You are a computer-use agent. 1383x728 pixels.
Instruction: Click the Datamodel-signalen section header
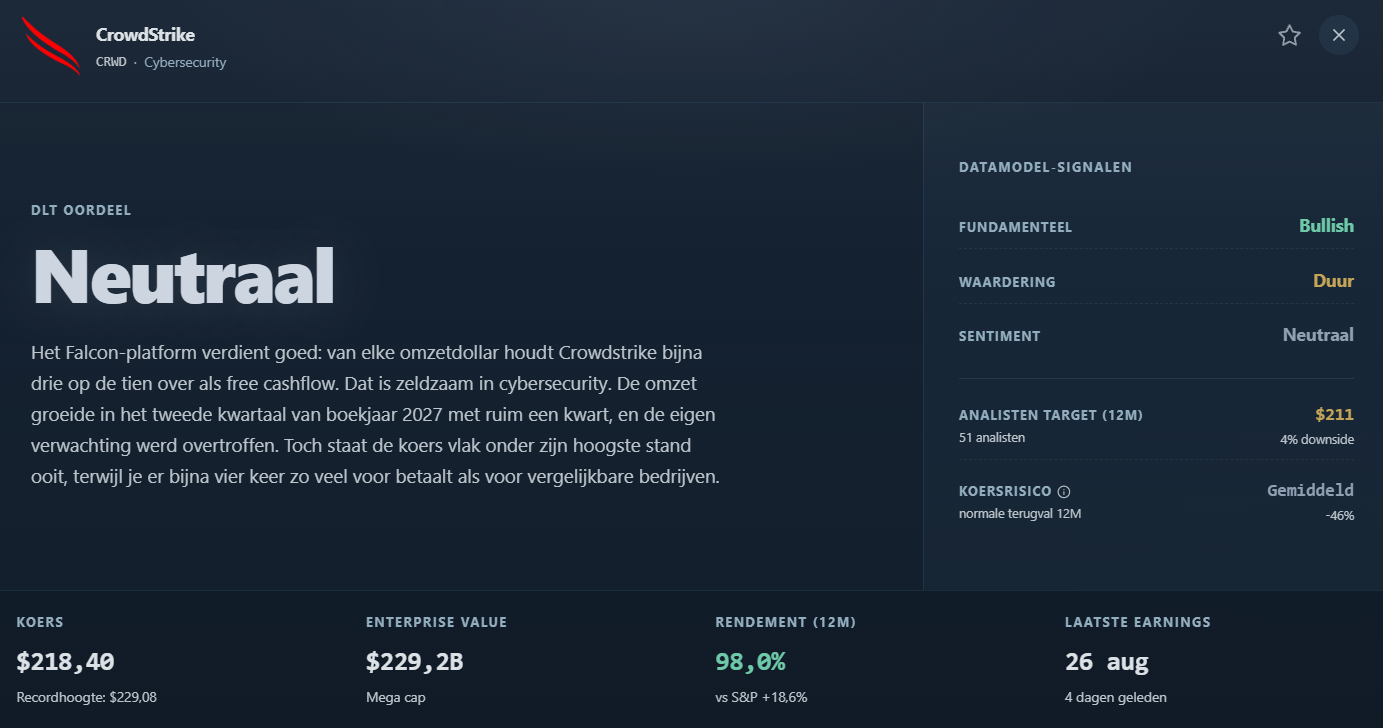tap(1045, 167)
